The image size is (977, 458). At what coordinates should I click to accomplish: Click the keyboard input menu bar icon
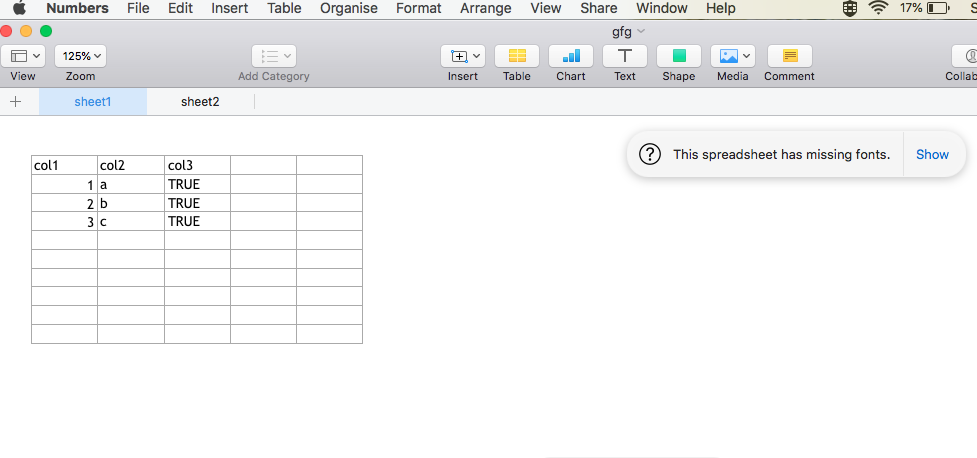[x=849, y=8]
